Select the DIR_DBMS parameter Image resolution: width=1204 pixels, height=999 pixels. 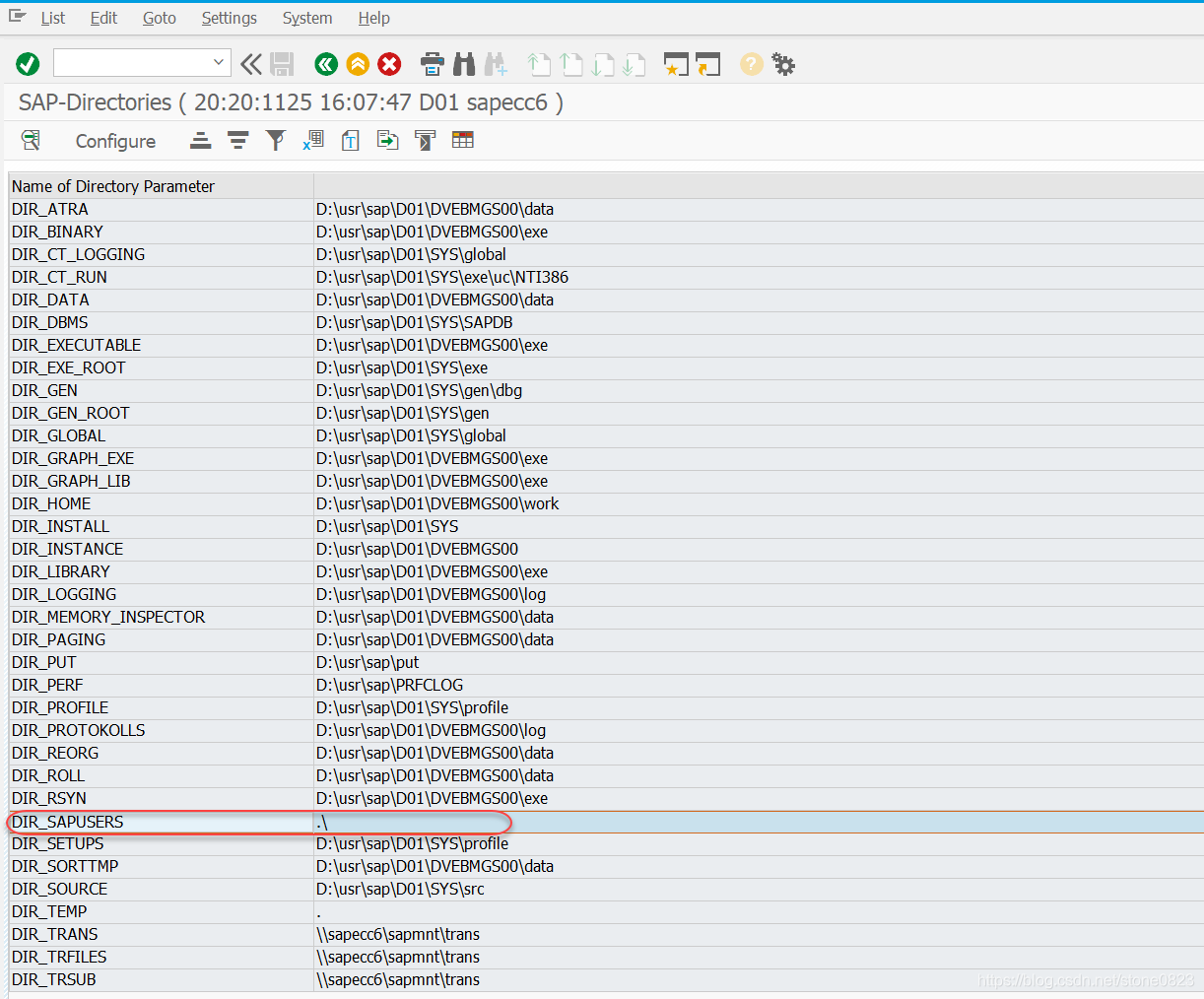click(50, 322)
